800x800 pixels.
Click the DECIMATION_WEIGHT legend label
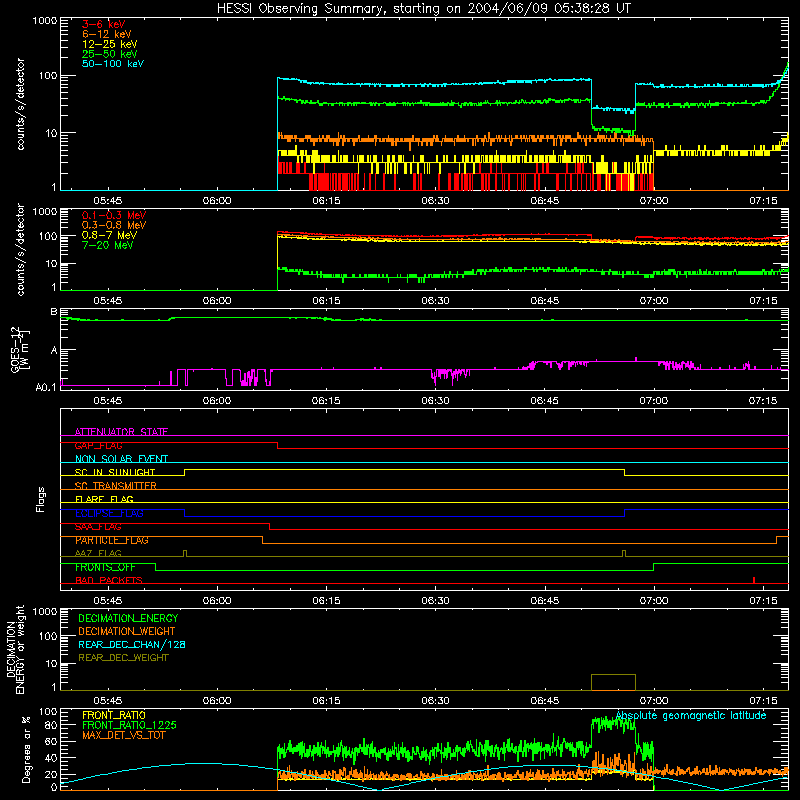point(127,631)
